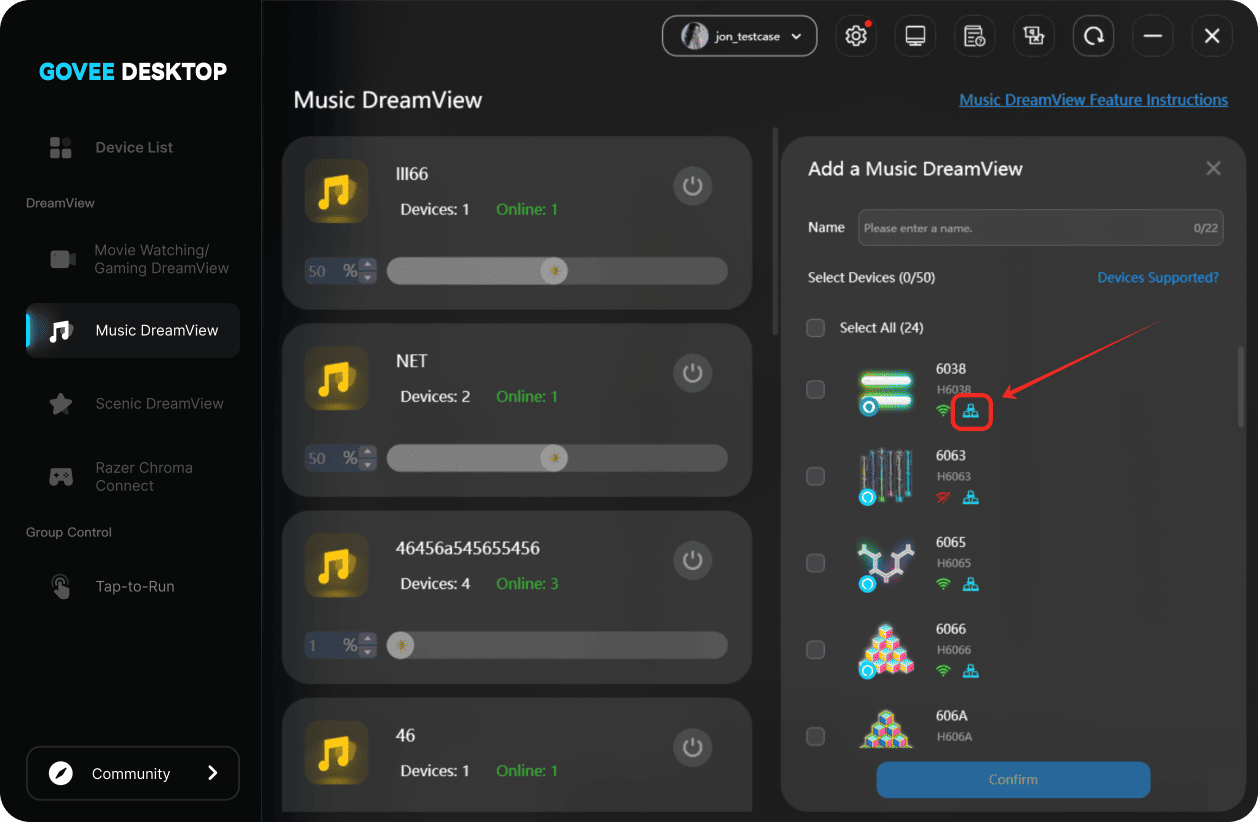This screenshot has height=822, width=1258.
Task: Click the music note icon for NET
Action: (336, 378)
